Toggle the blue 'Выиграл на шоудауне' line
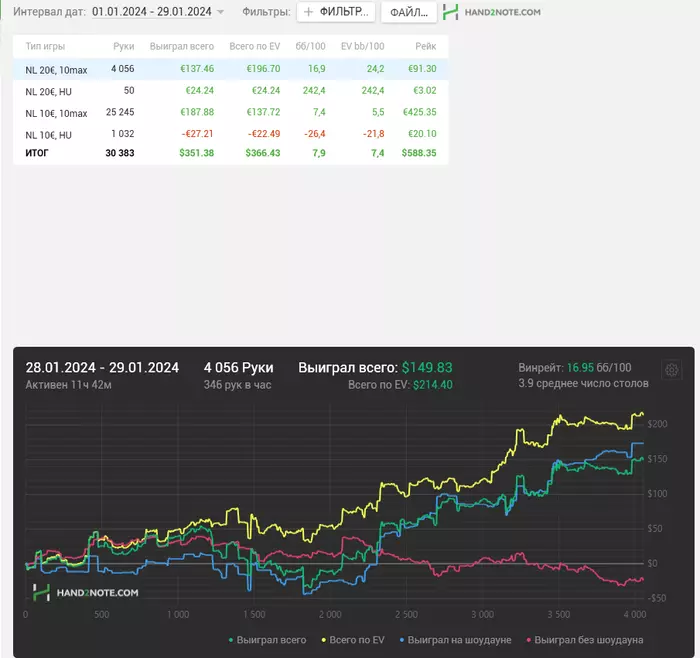Image resolution: width=700 pixels, height=658 pixels. point(459,639)
